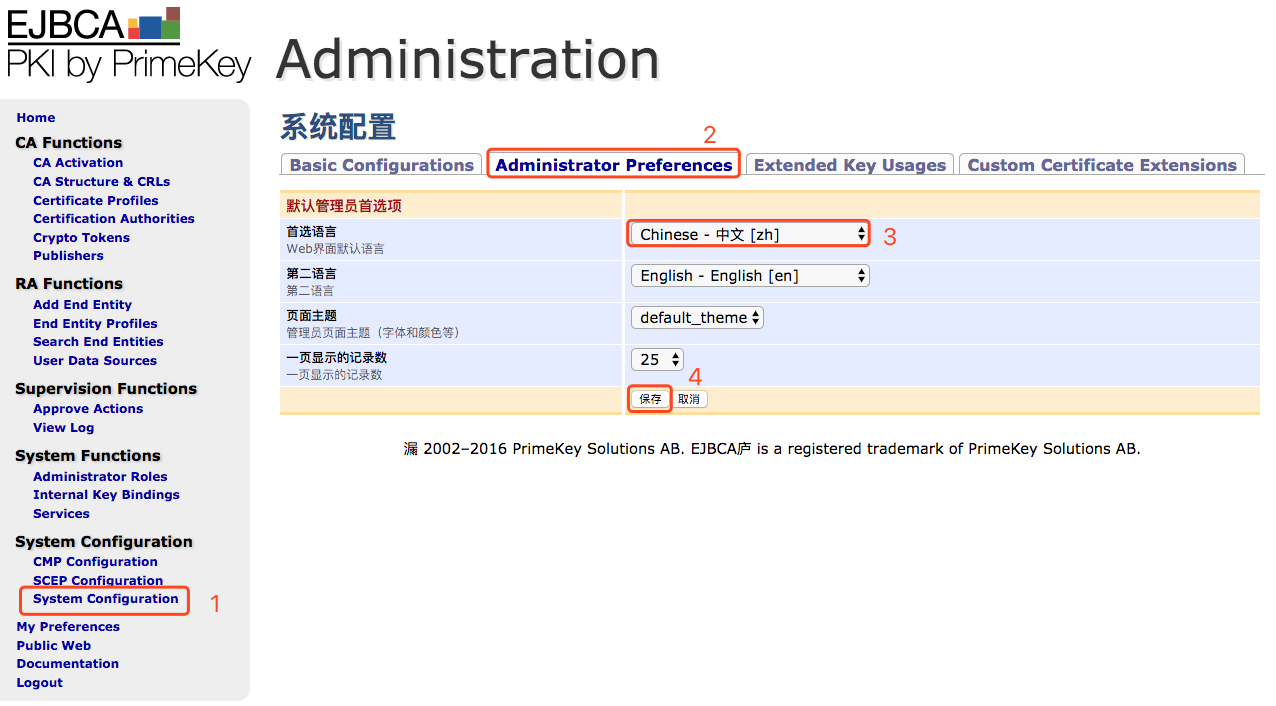Image resolution: width=1276 pixels, height=706 pixels.
Task: Open the System Configuration sidebar link
Action: point(106,599)
